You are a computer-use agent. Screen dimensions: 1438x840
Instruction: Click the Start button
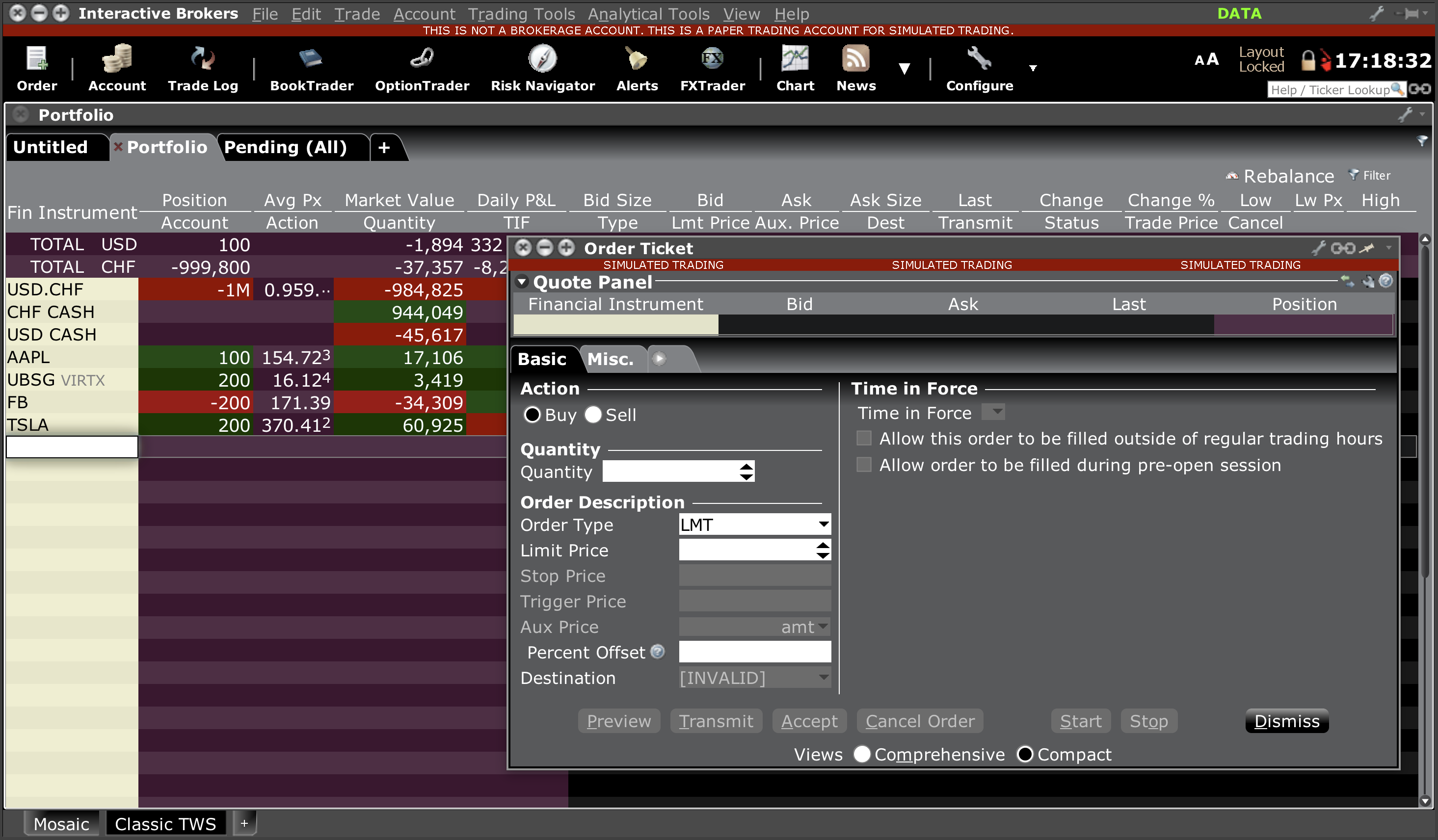pos(1081,721)
